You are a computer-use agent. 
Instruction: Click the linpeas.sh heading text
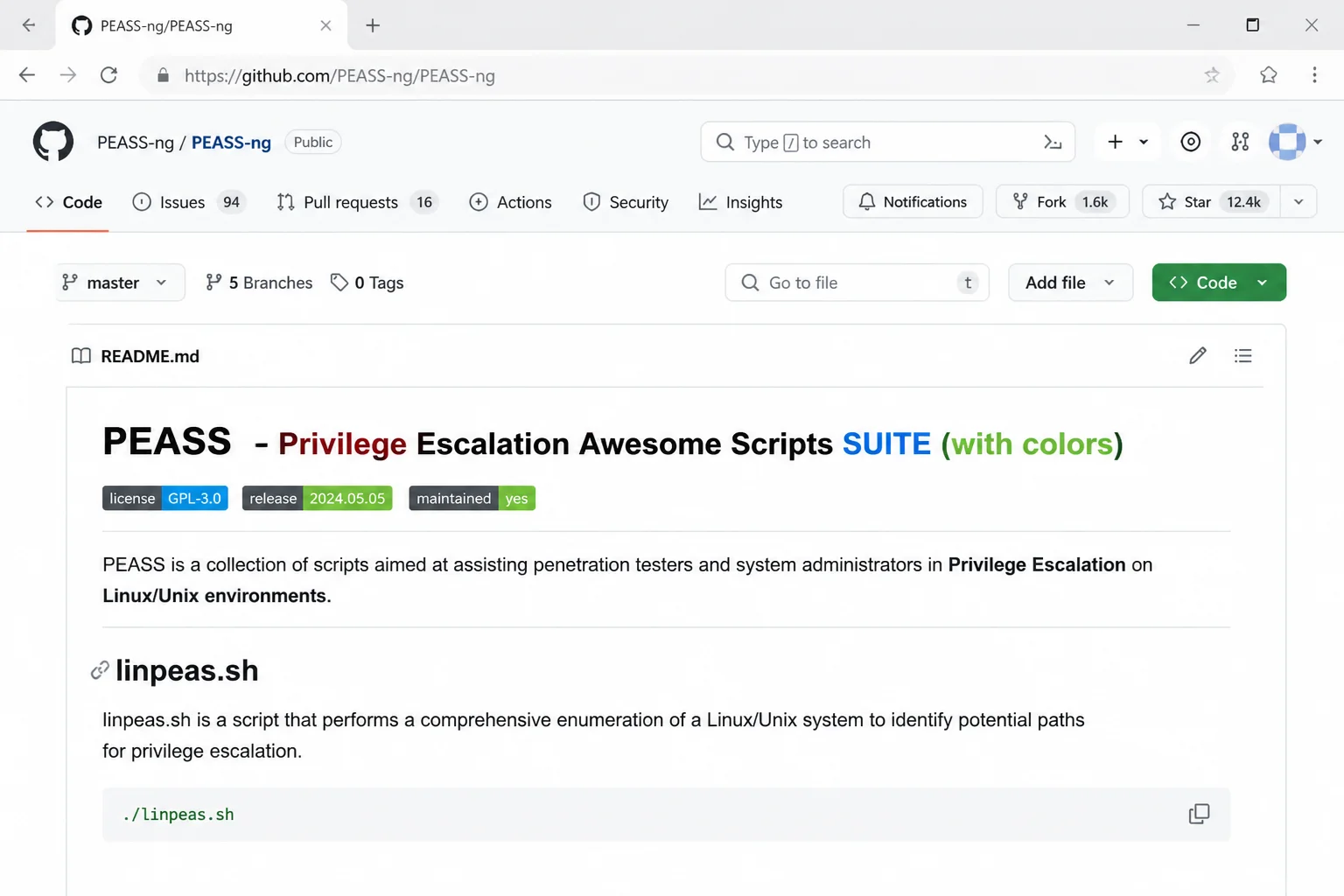pyautogui.click(x=187, y=670)
